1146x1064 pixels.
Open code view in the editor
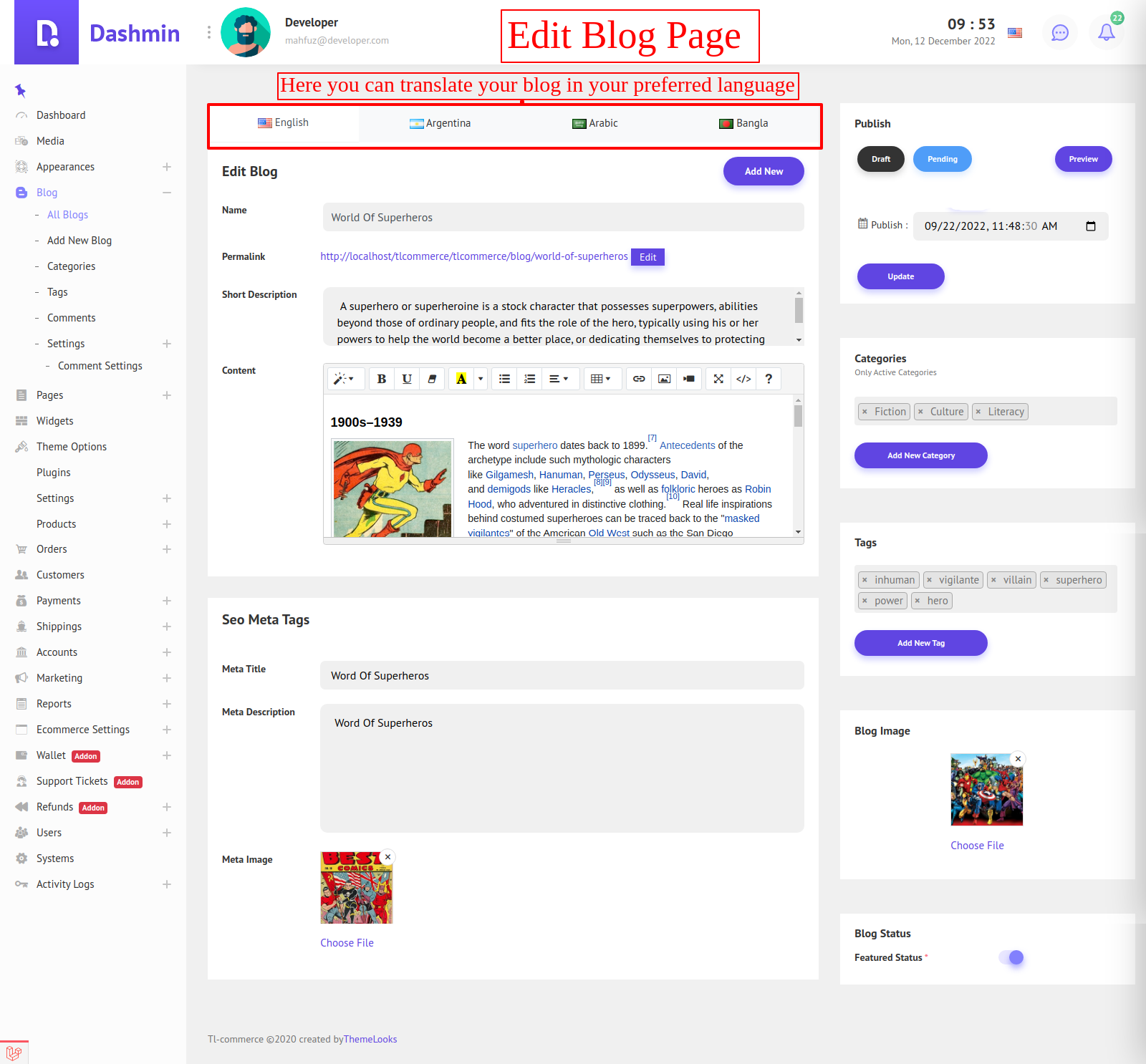coord(743,379)
